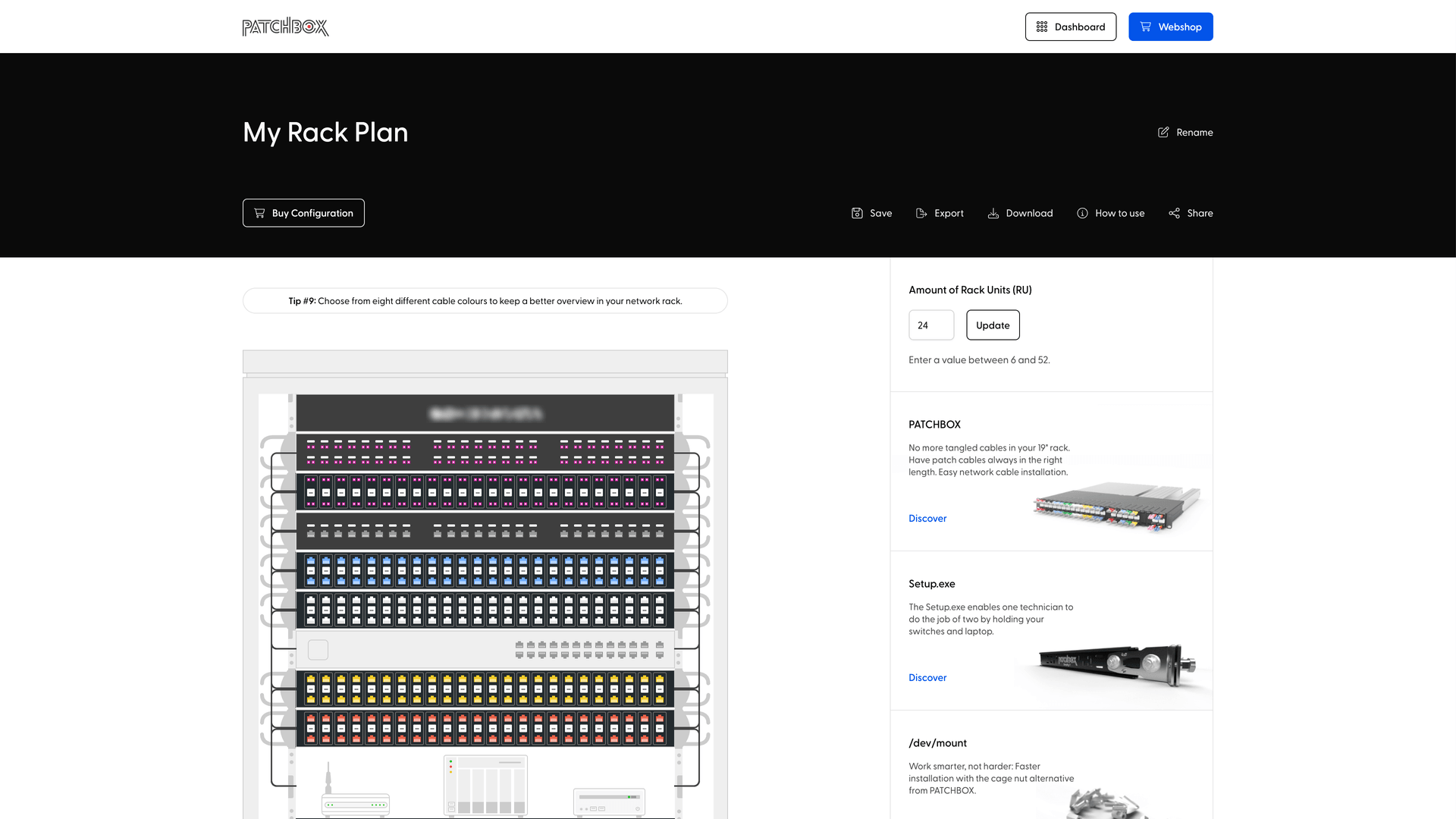Open Discover link under Setup.exe section
The height and width of the screenshot is (819, 1456).
[927, 677]
